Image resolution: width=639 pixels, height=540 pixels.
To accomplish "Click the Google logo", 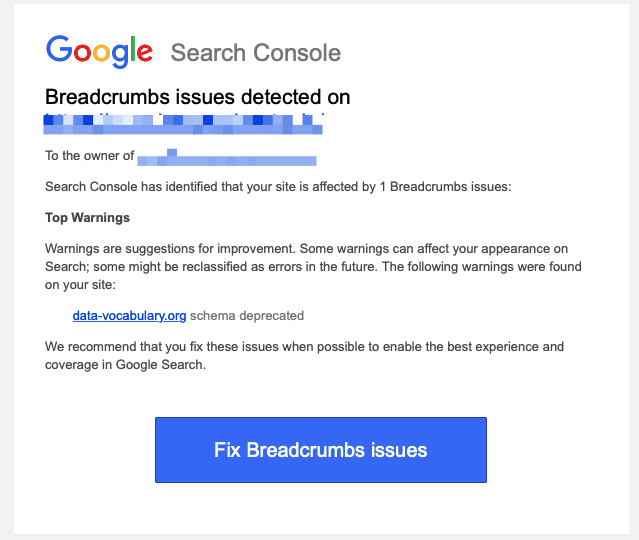I will (x=99, y=52).
